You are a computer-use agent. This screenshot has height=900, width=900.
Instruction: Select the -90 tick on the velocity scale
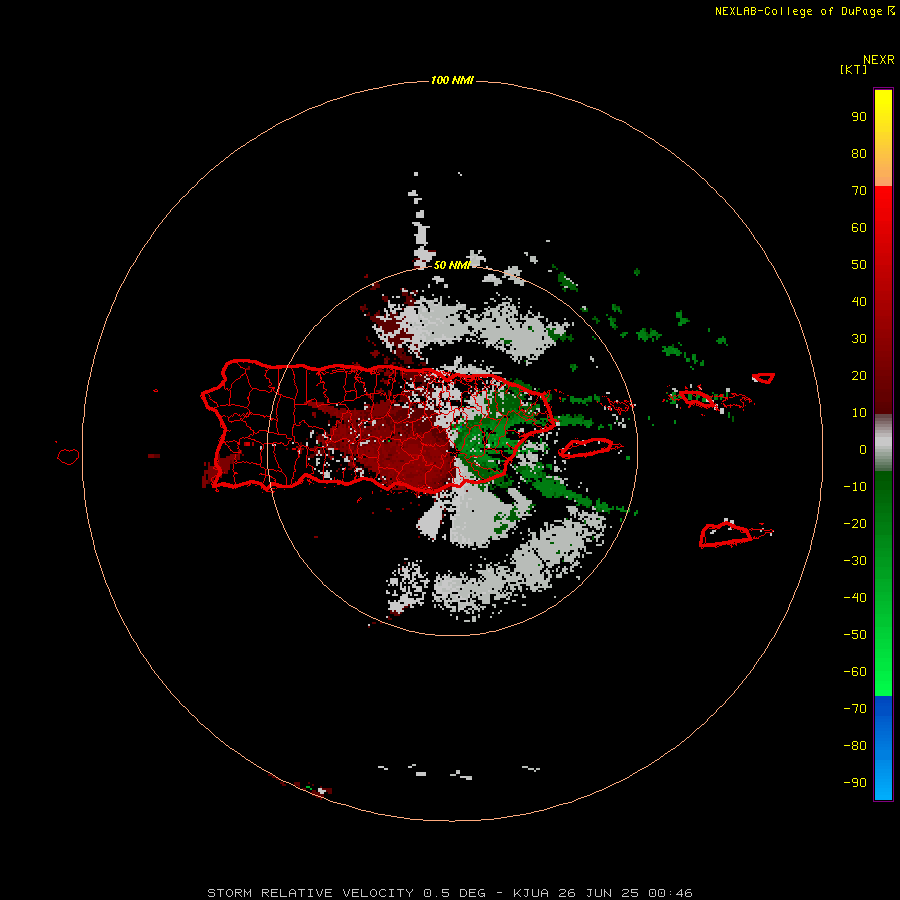click(x=855, y=783)
